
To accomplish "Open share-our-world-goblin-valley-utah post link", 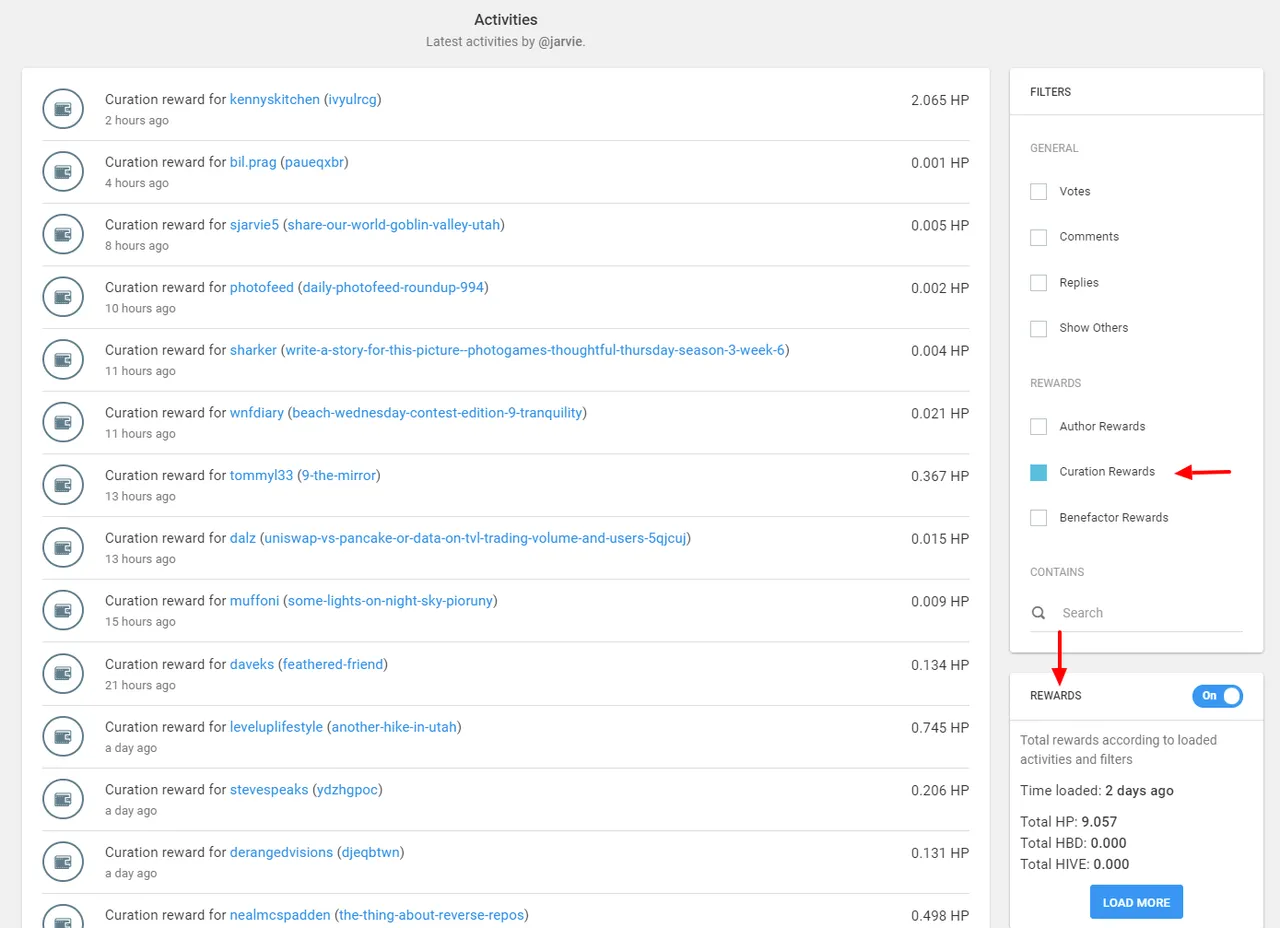I will pos(394,225).
